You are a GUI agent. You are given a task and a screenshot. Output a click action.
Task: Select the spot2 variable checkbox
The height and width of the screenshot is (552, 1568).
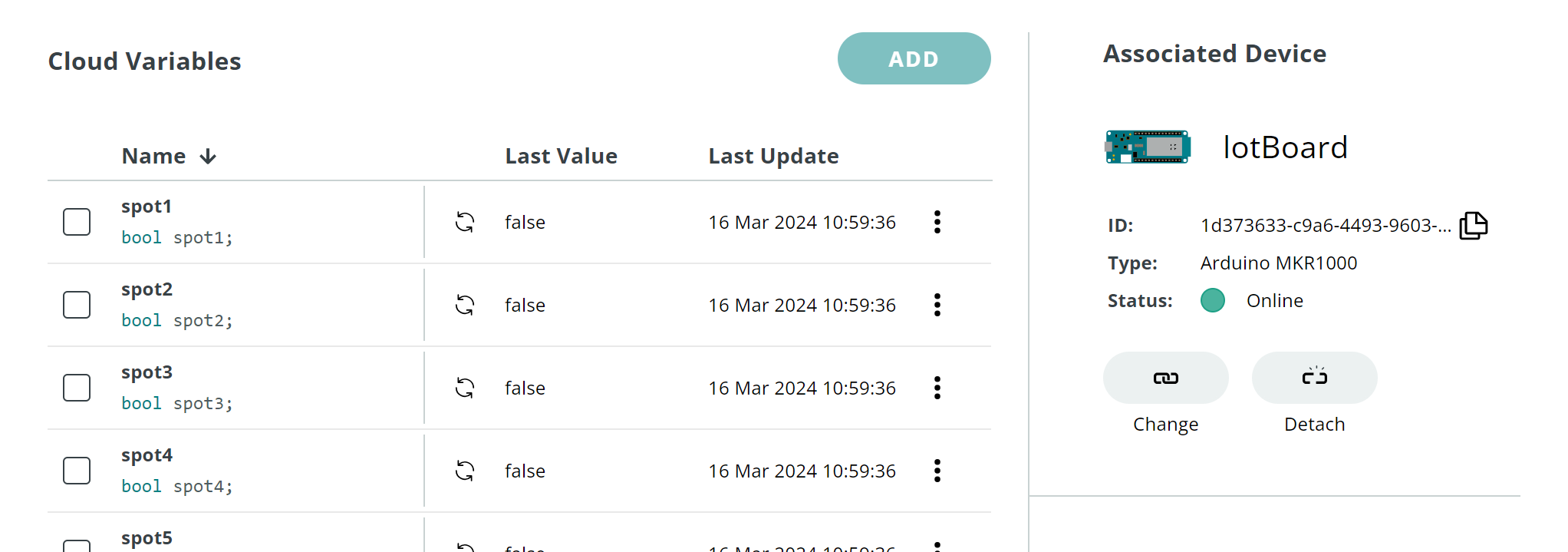77,305
